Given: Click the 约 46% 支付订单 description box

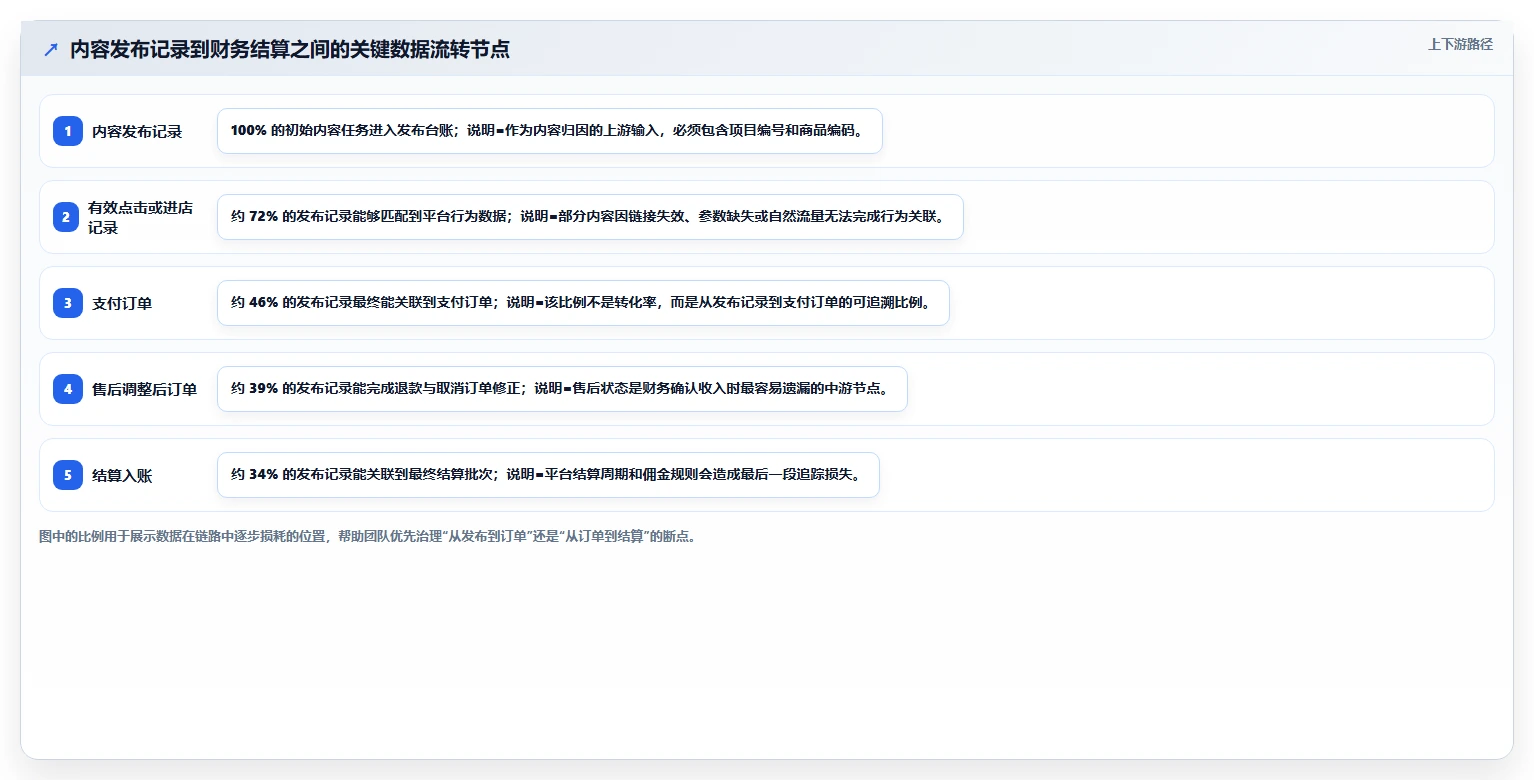Looking at the screenshot, I should [583, 303].
